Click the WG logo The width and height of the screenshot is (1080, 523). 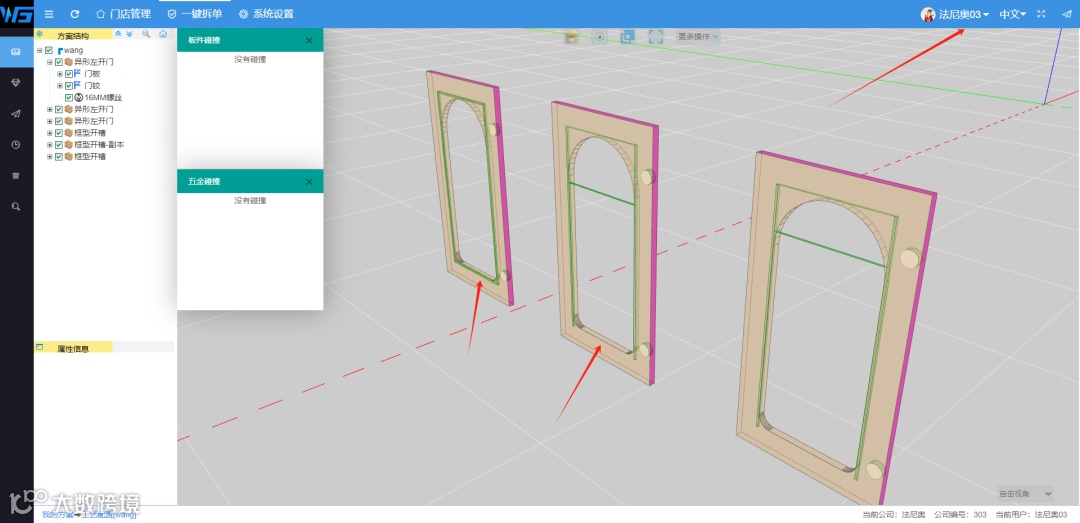point(17,14)
